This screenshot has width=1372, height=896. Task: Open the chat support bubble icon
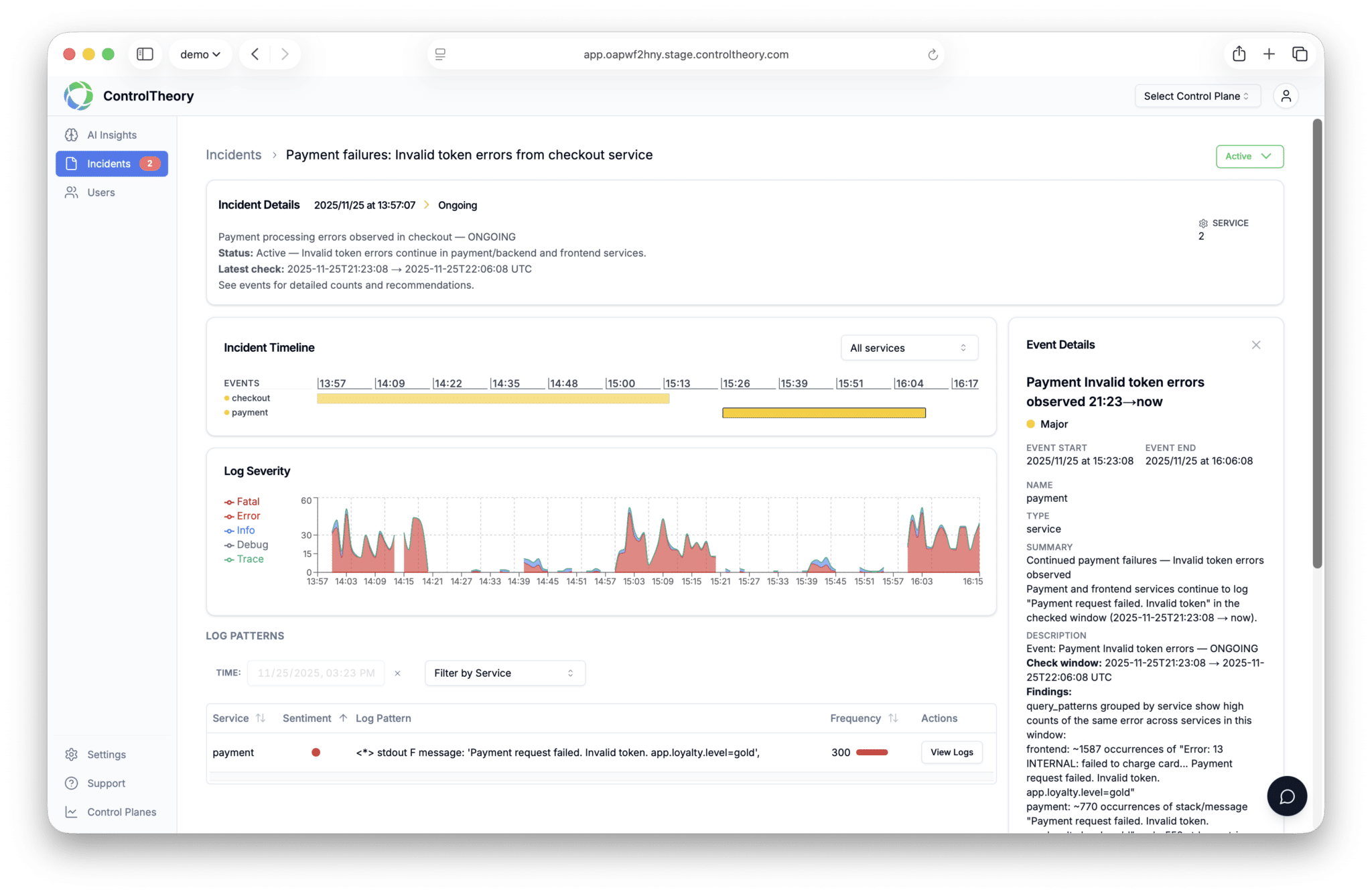[1286, 796]
